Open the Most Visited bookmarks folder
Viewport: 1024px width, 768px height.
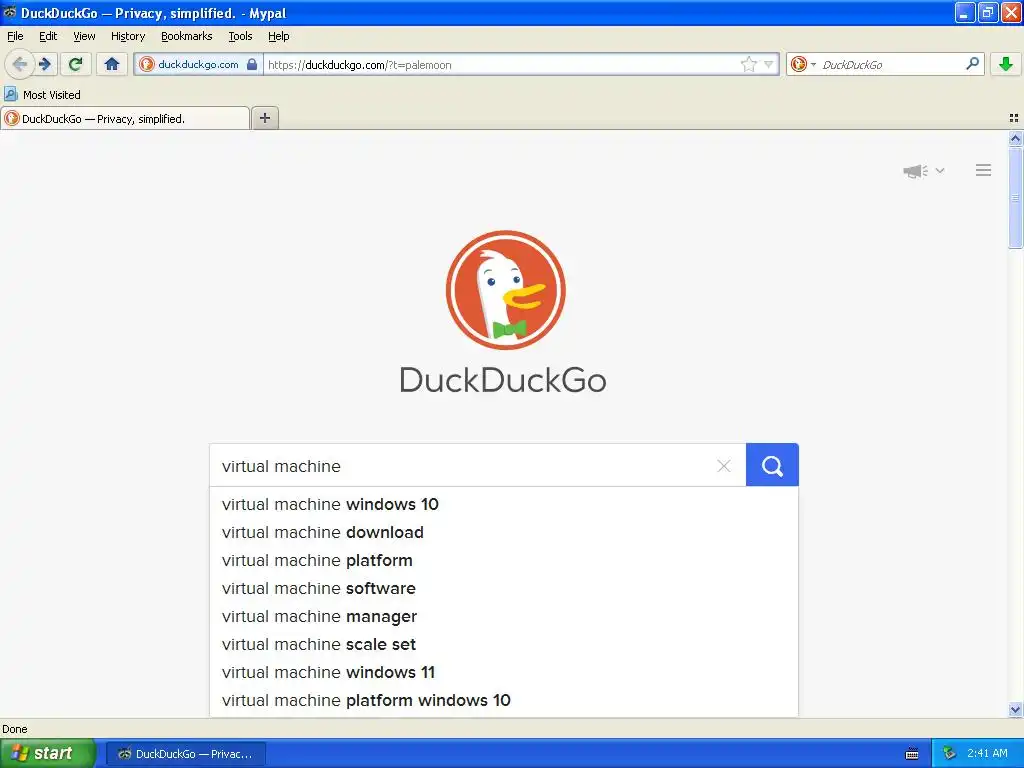pos(43,95)
